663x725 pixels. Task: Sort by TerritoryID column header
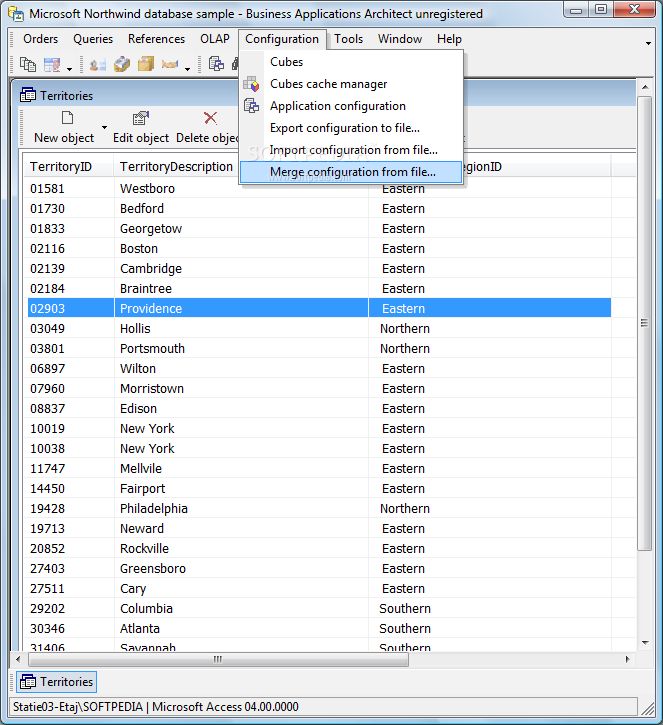[68, 166]
